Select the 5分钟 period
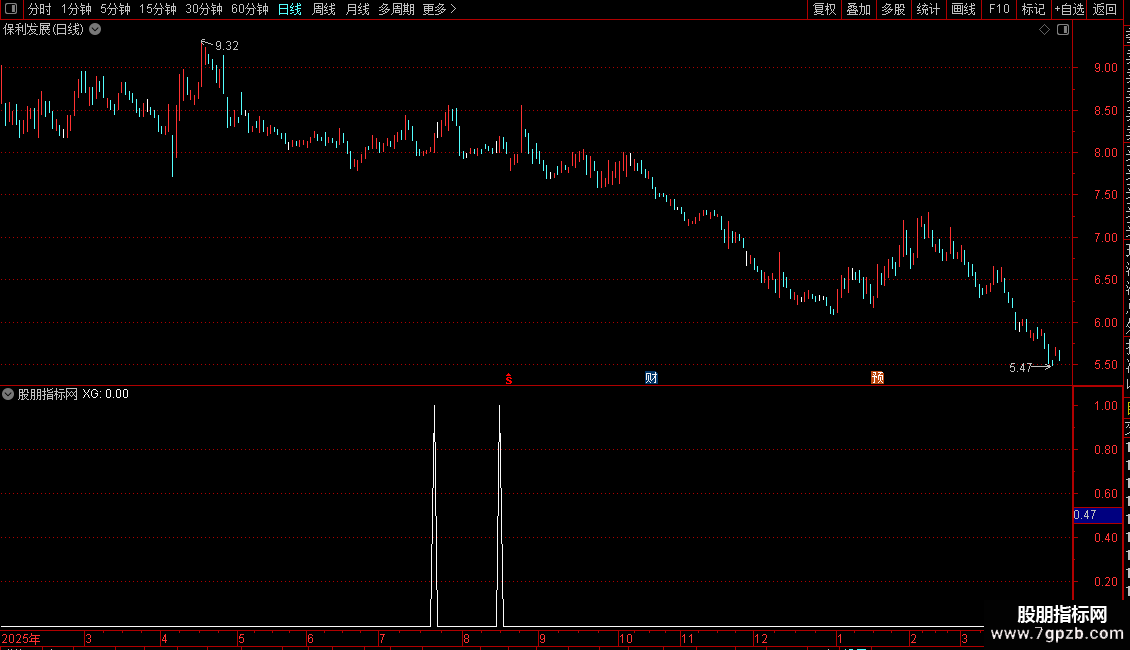This screenshot has height=650, width=1130. 115,9
